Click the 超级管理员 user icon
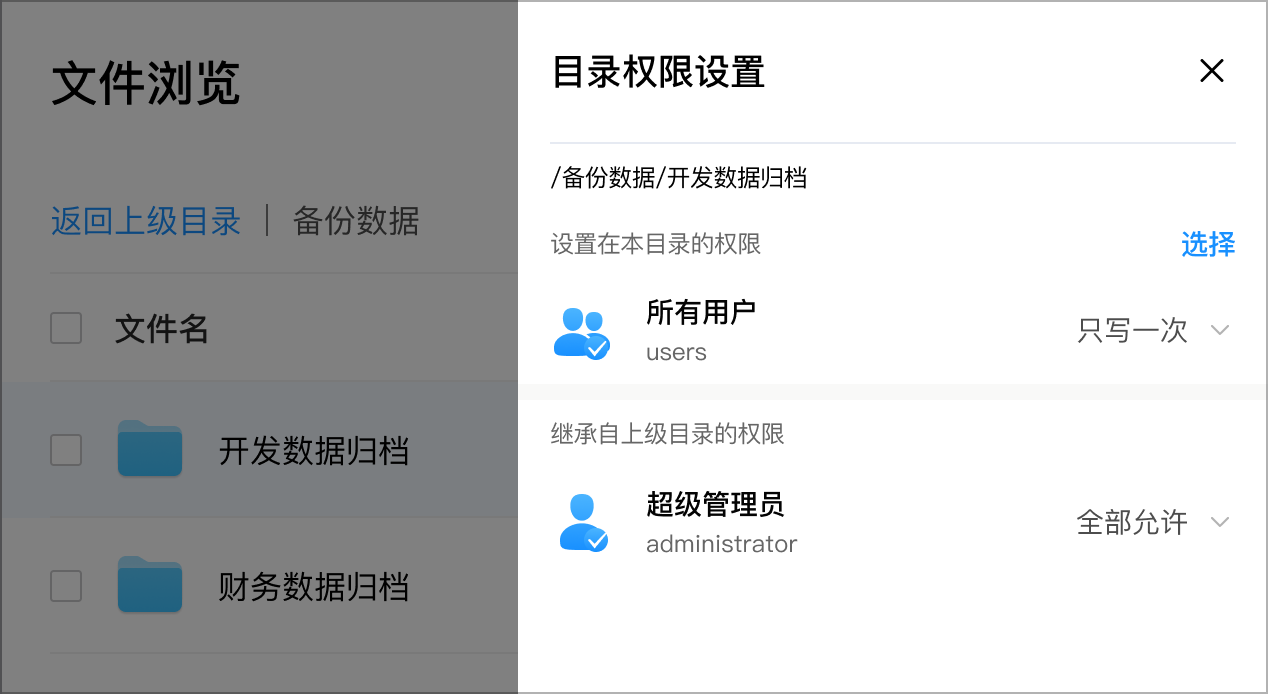 (x=582, y=523)
